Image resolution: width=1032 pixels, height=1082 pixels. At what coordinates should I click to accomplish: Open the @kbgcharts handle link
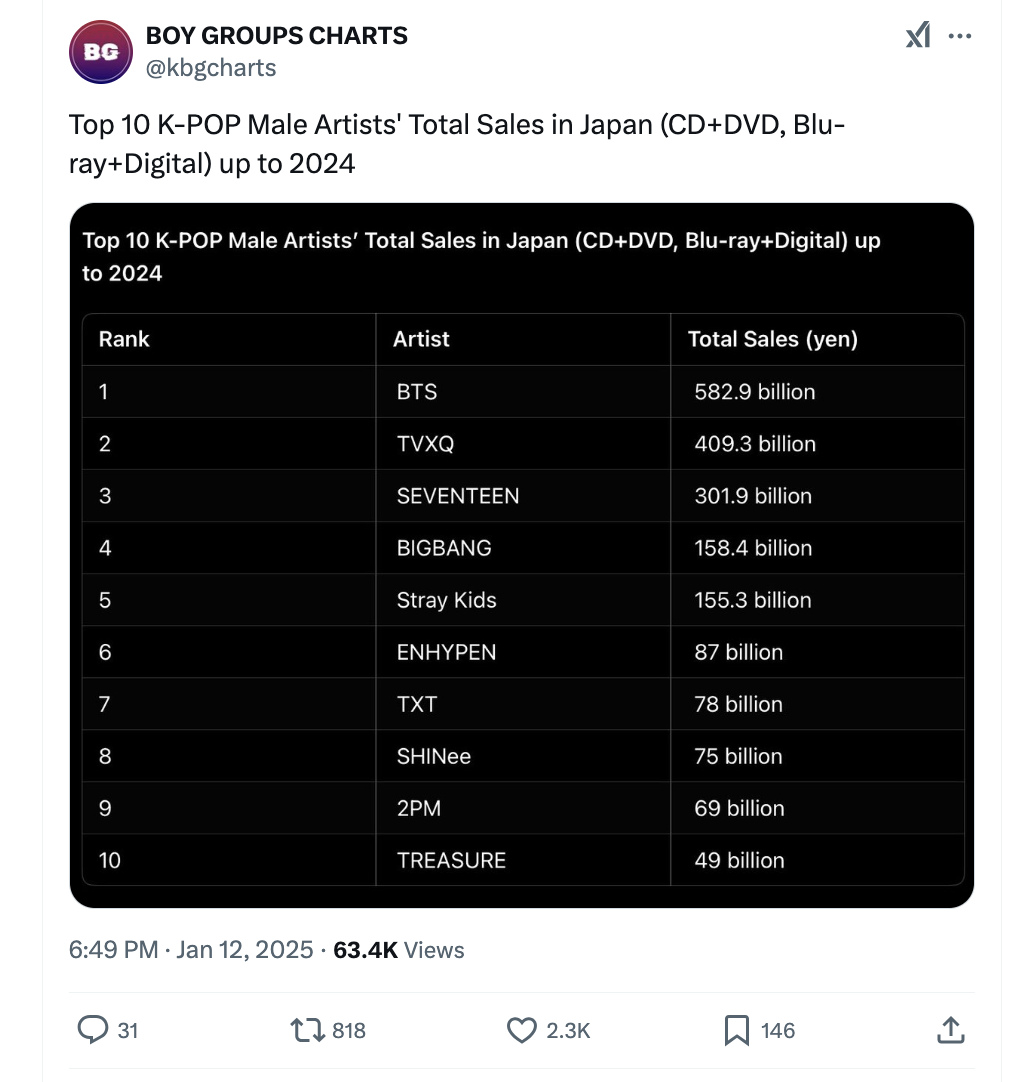(x=211, y=68)
